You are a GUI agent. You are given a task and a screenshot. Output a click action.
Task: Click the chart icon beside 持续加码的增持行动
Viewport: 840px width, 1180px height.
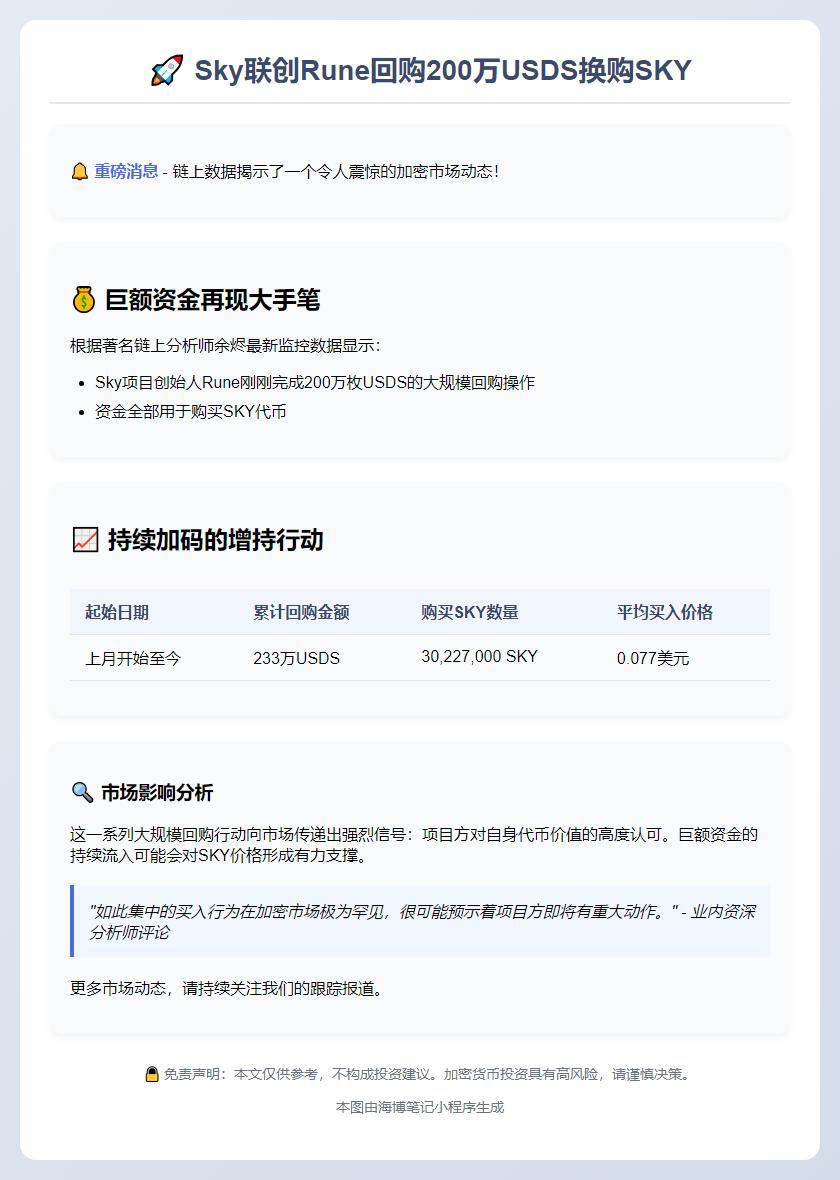pyautogui.click(x=85, y=540)
